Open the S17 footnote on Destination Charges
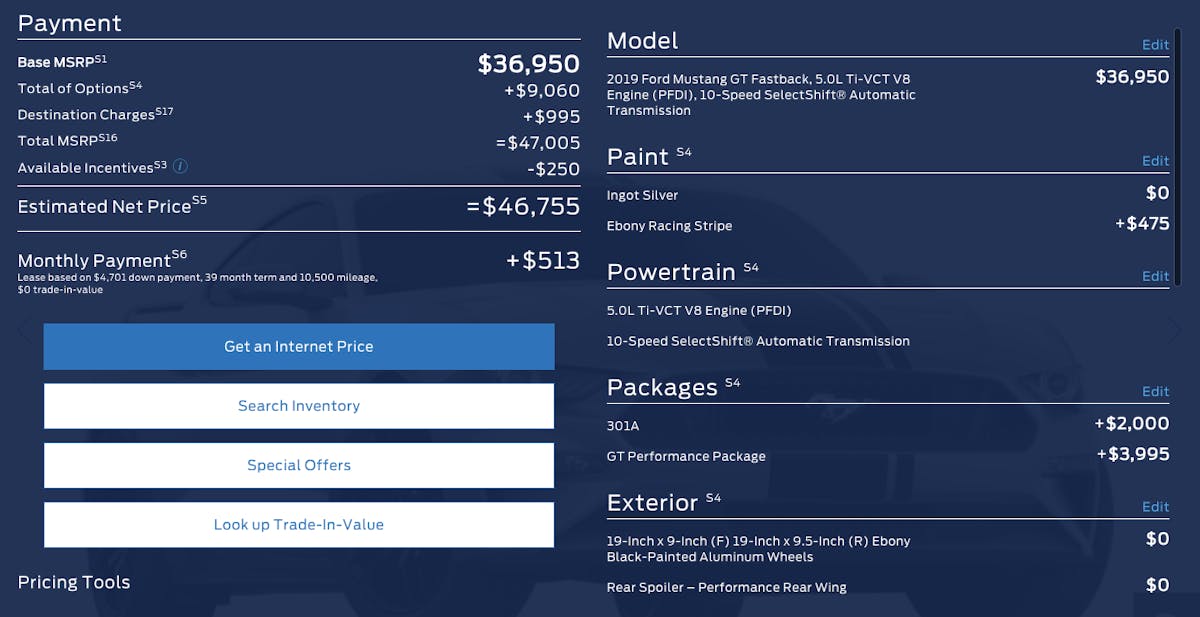The height and width of the screenshot is (617, 1200). tap(164, 111)
